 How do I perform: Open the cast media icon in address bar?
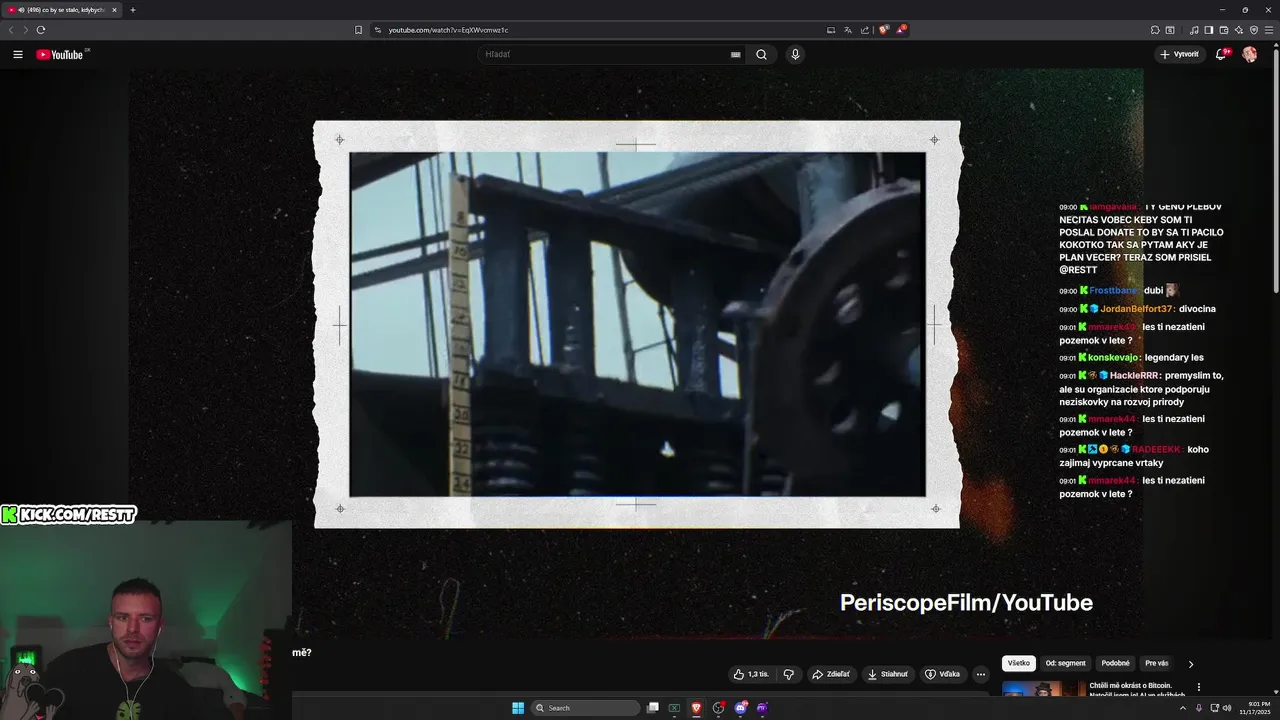click(831, 30)
